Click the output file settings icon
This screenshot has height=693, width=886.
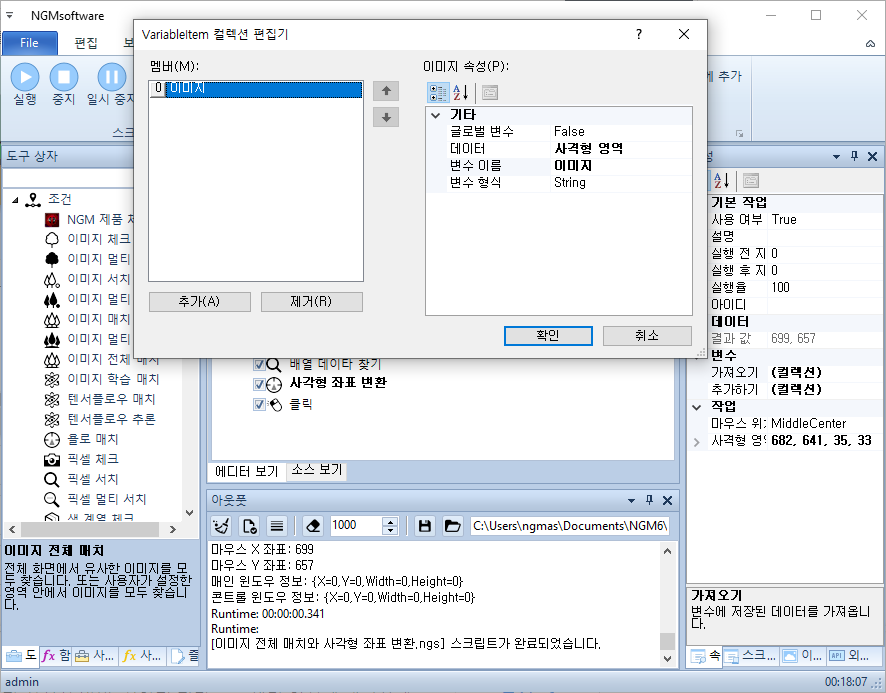(249, 526)
